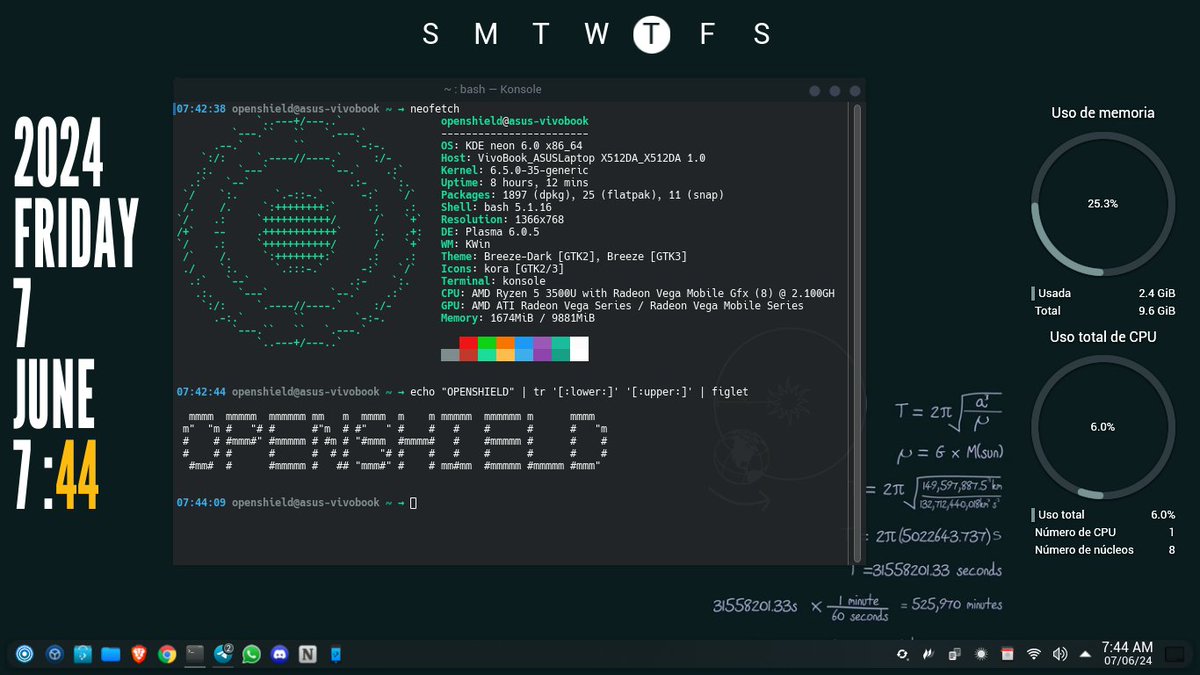The image size is (1200, 675).
Task: Click the FRIDAY text in the desktop clock
Action: click(76, 235)
